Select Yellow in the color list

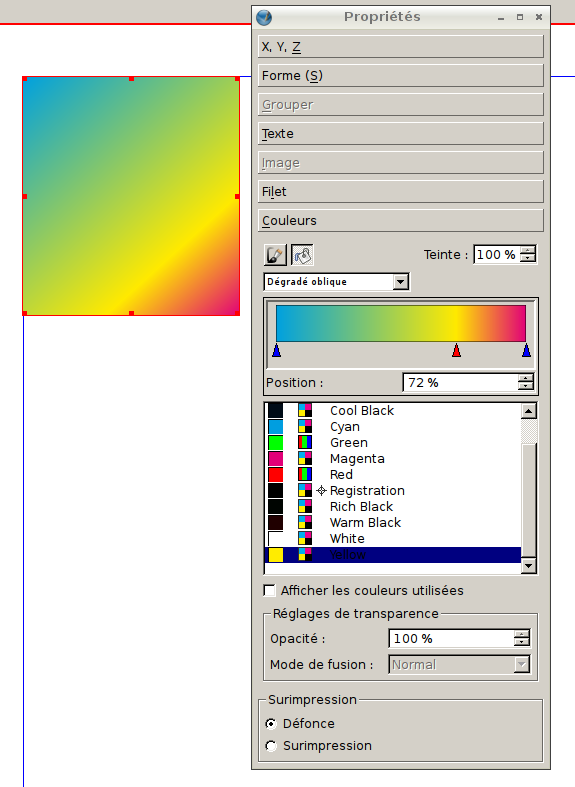pos(393,555)
